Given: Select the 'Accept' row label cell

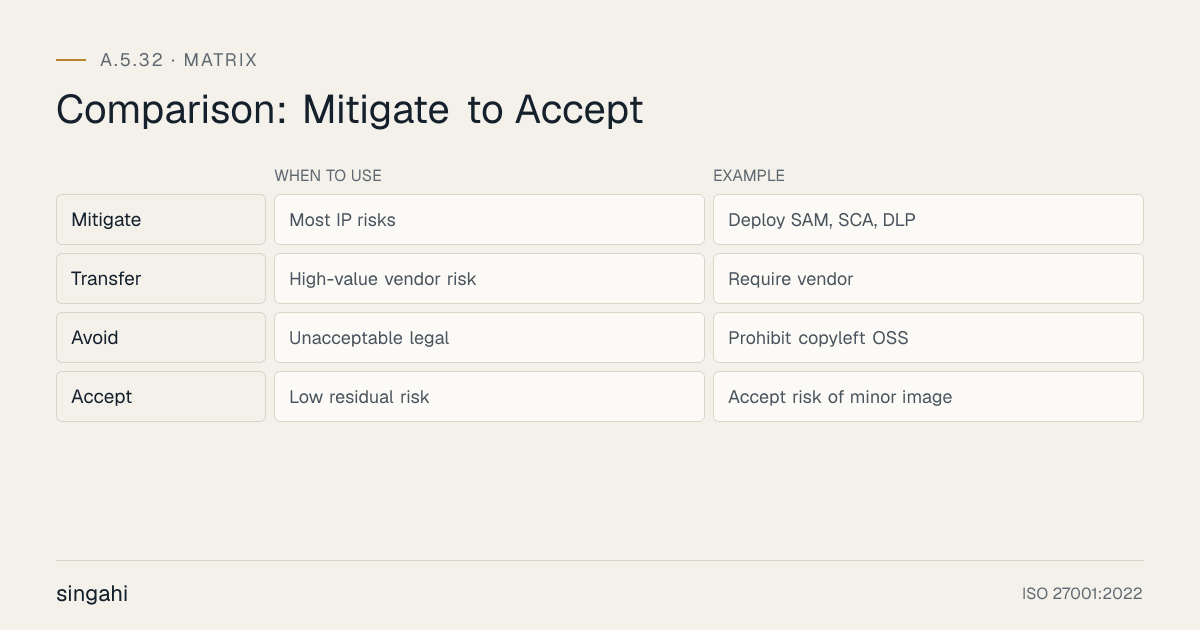Looking at the screenshot, I should click(x=161, y=397).
